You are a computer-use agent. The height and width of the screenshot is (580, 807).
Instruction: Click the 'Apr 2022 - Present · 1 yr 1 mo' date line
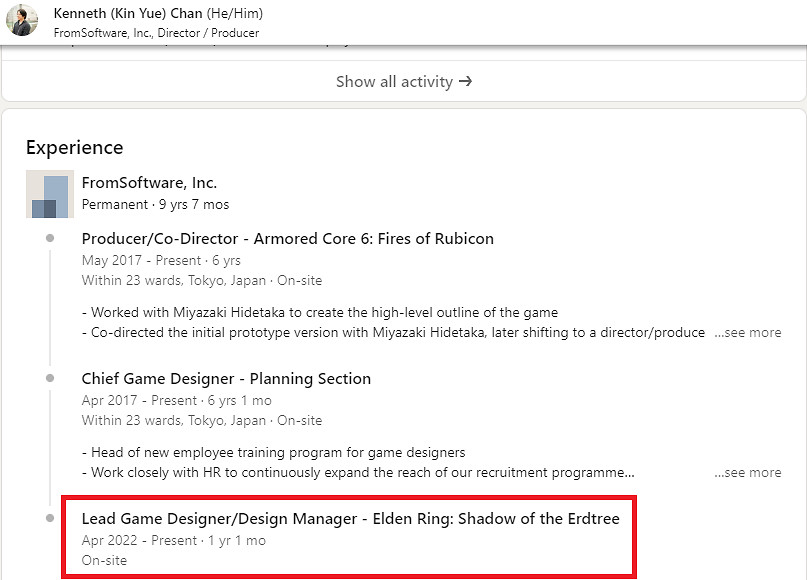tap(173, 540)
